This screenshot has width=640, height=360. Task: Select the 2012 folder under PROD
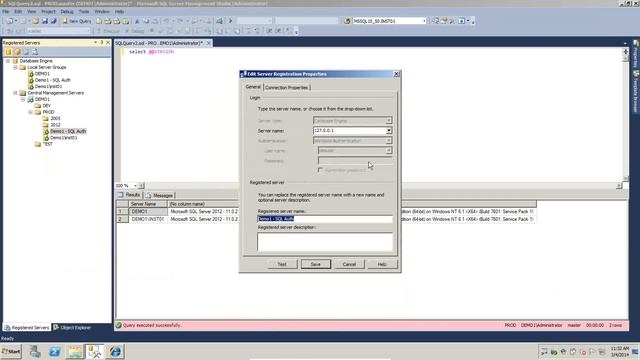coord(55,125)
